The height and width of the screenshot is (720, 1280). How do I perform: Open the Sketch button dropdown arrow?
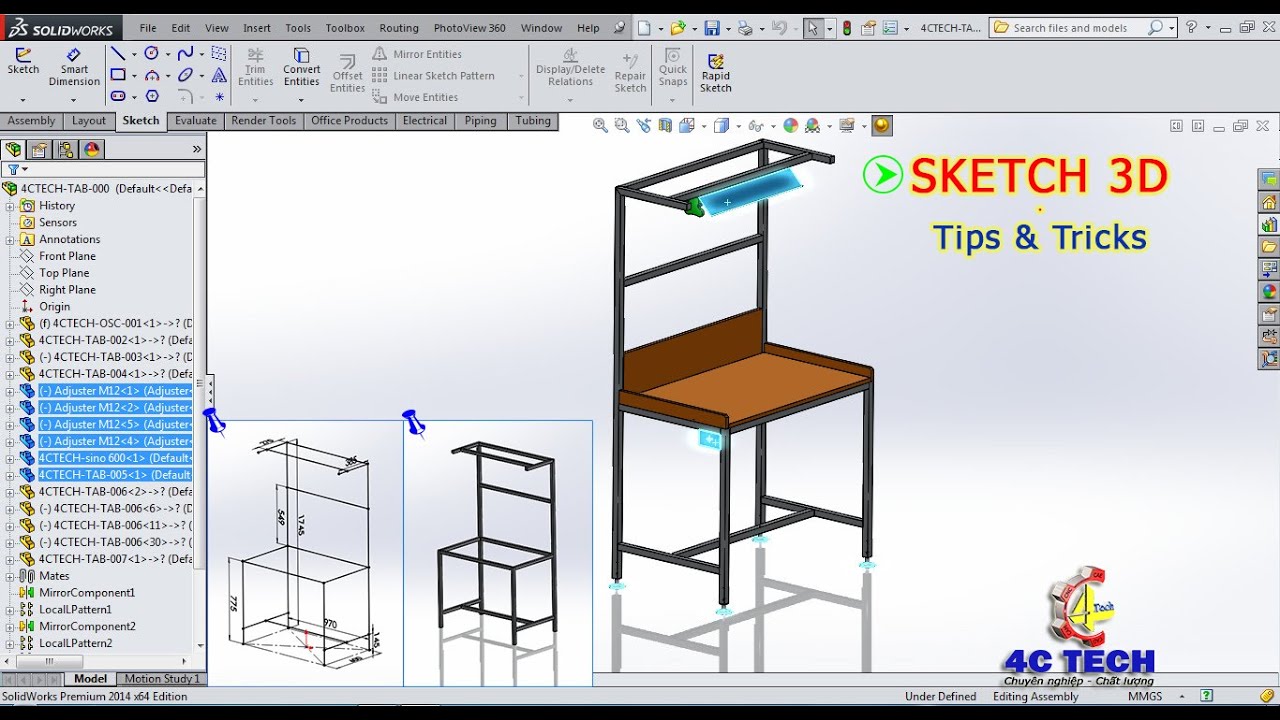(x=23, y=99)
